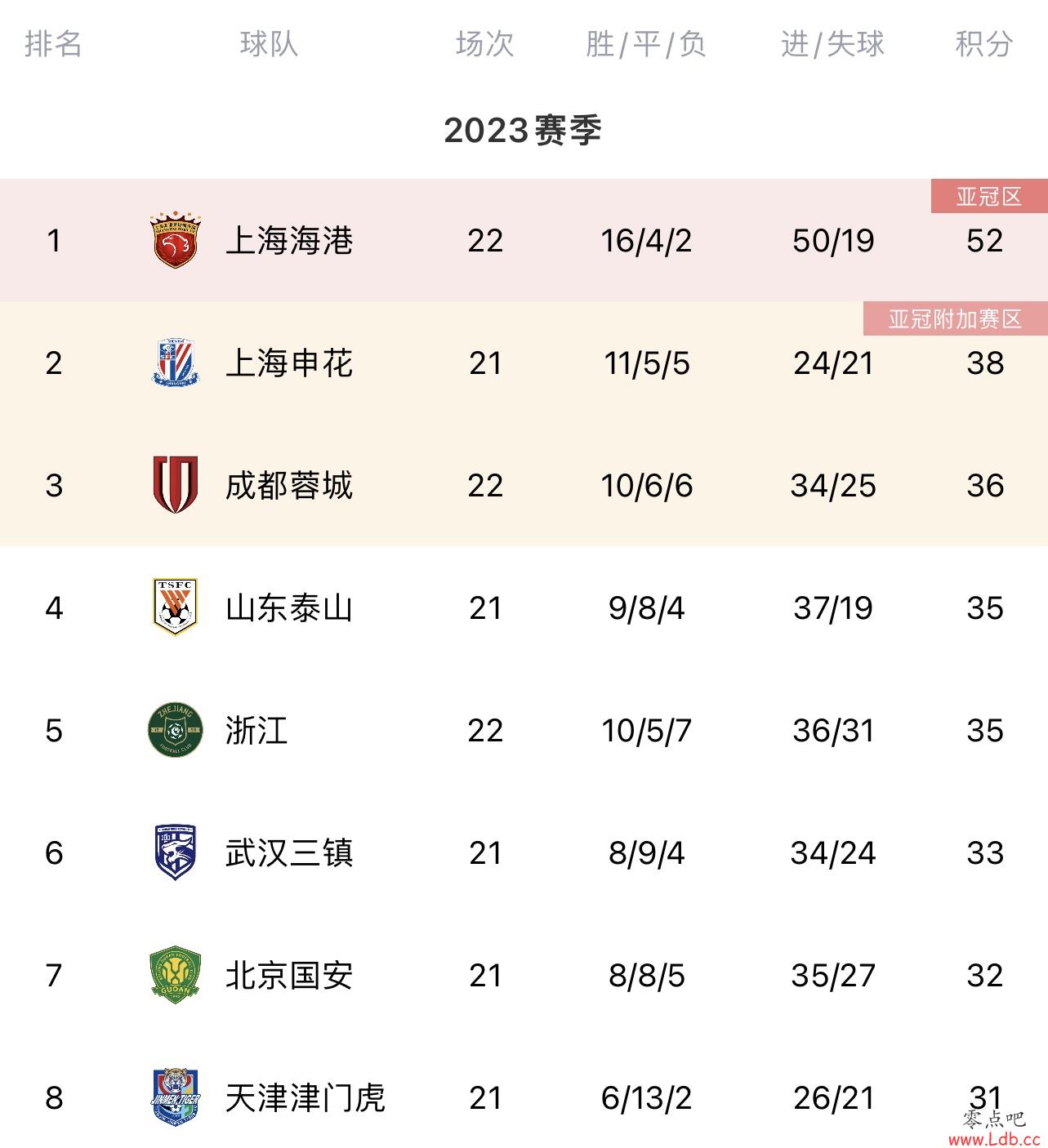Click the 进/失球 column header
Screen dimensions: 1048x1148
pyautogui.click(x=832, y=43)
